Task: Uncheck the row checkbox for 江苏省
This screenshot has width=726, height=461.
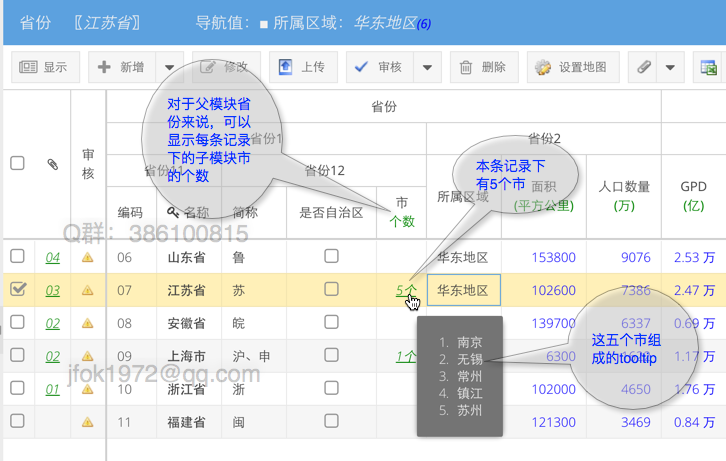Action: 17,291
